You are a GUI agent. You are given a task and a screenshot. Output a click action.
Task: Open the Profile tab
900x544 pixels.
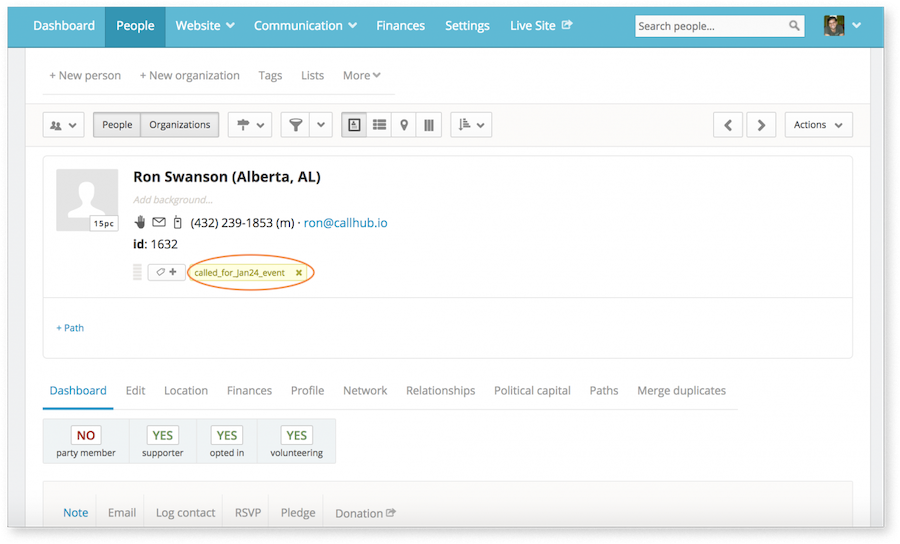click(307, 390)
